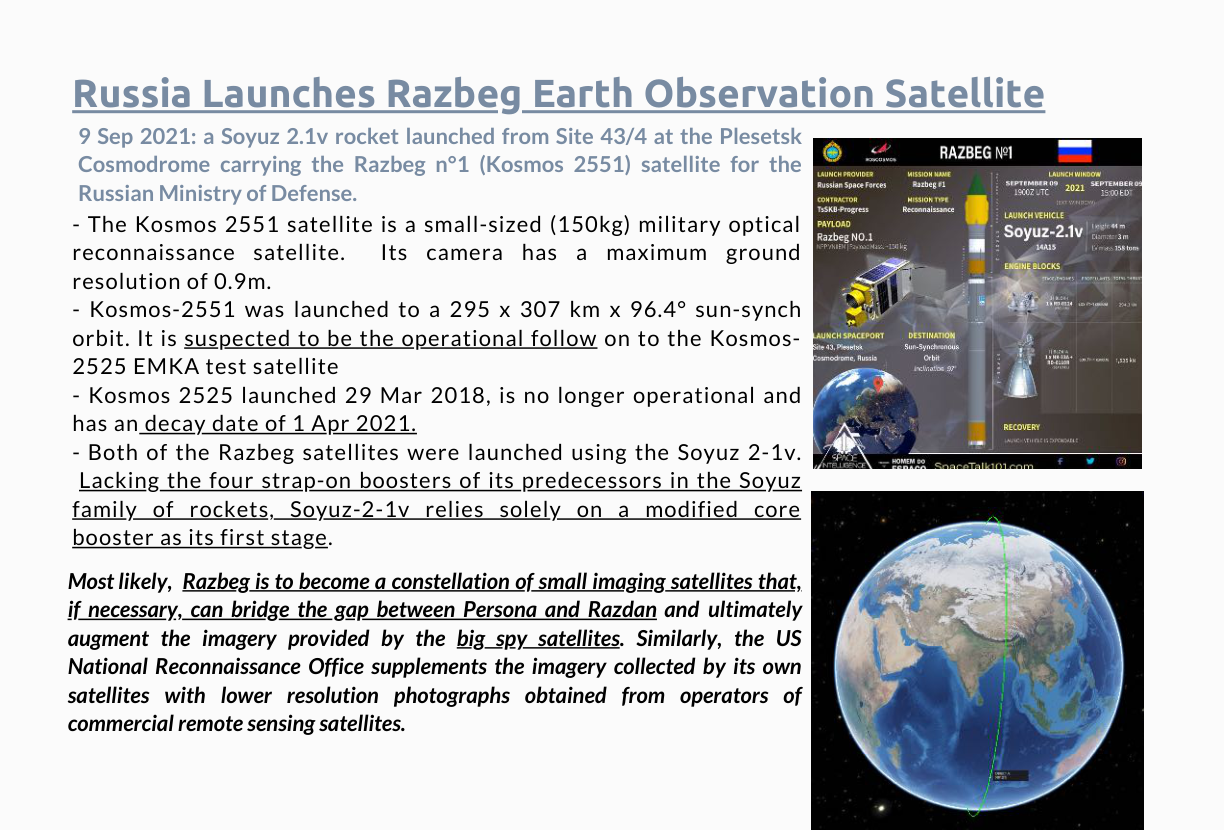Image resolution: width=1224 pixels, height=830 pixels.
Task: Open the 'decay date of 1 Apr 2021' link
Action: (x=277, y=423)
